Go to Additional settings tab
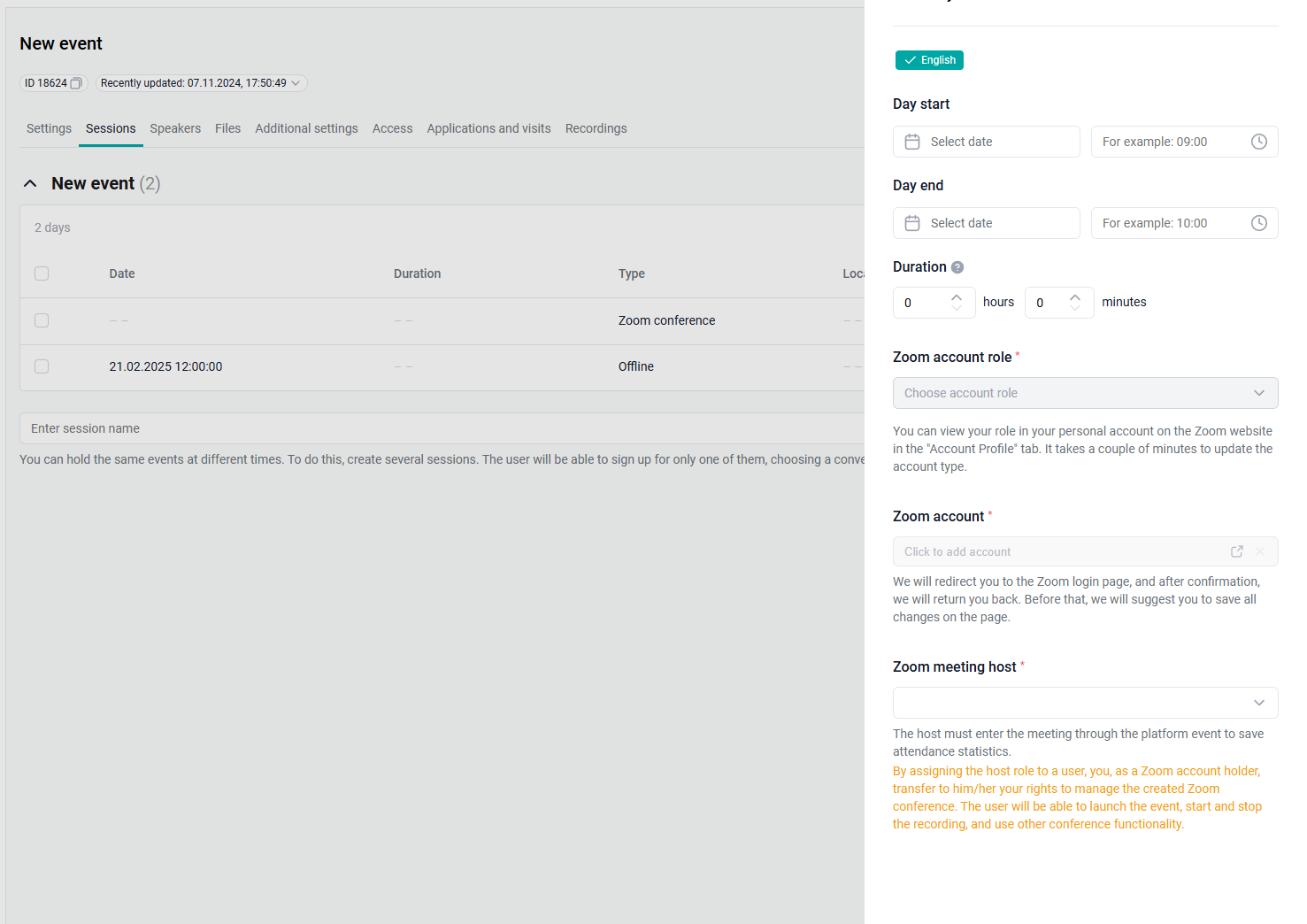The height and width of the screenshot is (924, 1307). point(306,128)
